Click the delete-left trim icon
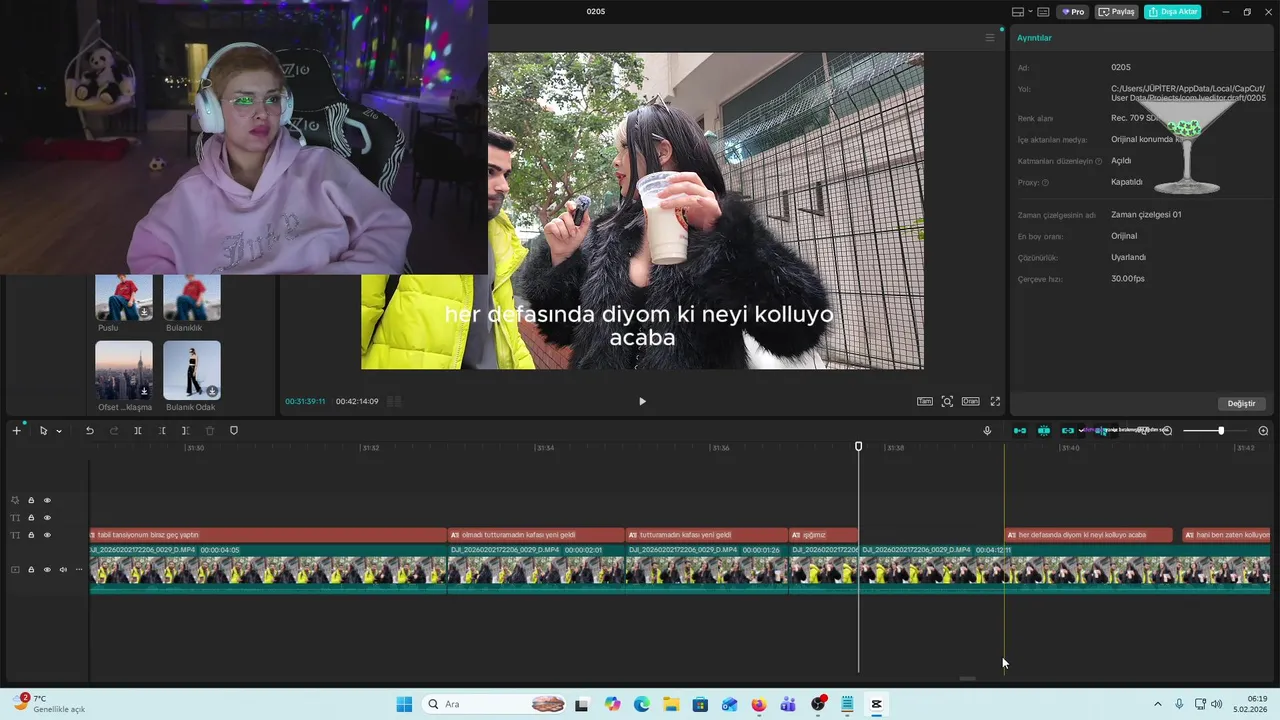 coord(161,431)
